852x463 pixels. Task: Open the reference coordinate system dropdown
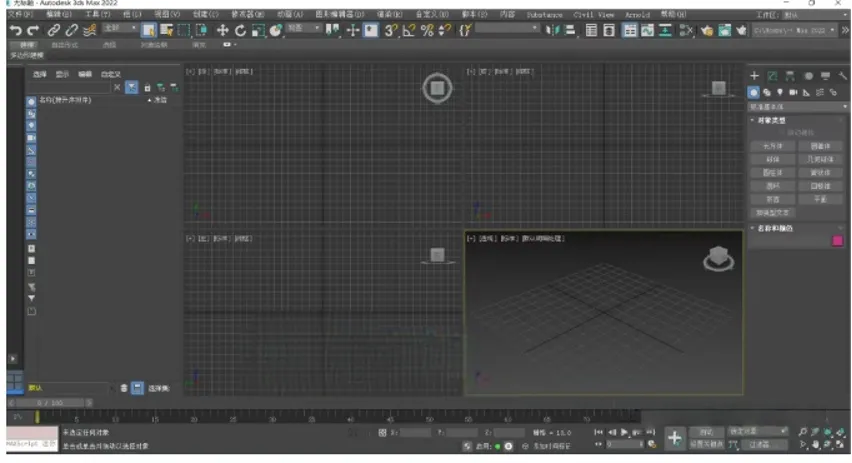[x=303, y=28]
